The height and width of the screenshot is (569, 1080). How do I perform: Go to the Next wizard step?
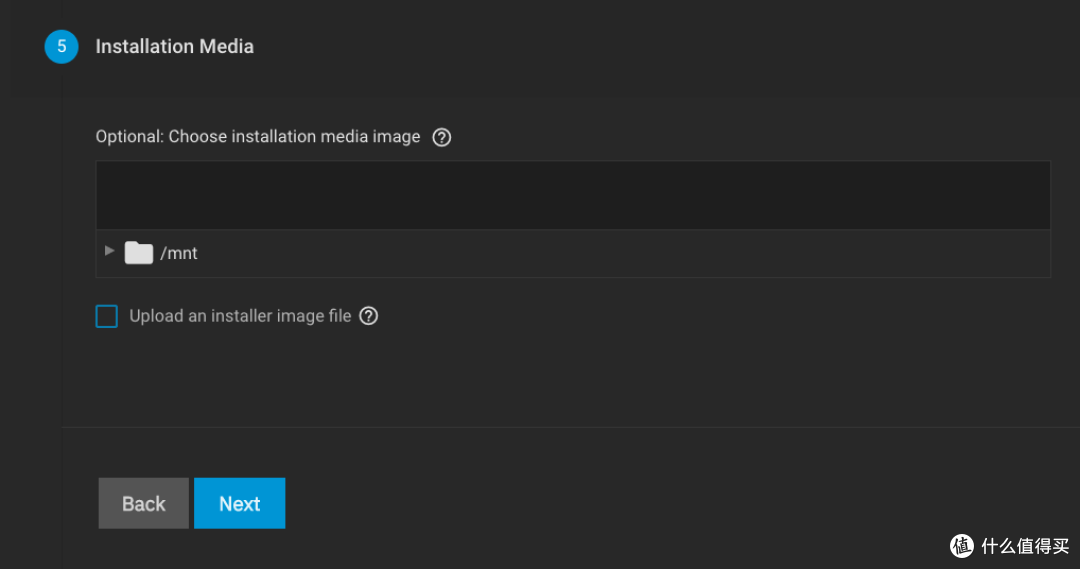(x=240, y=504)
